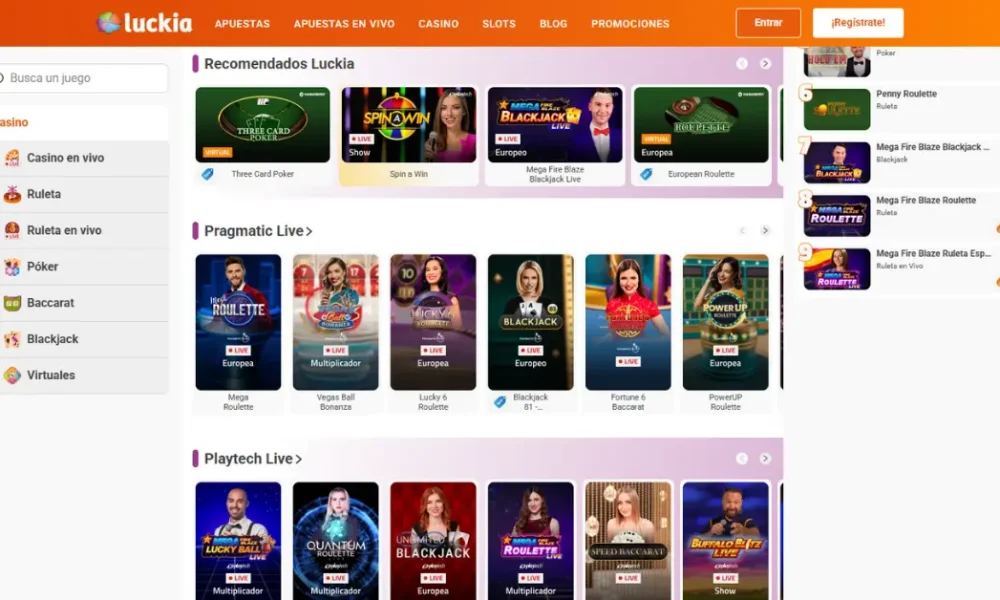Image resolution: width=1000 pixels, height=600 pixels.
Task: Select the Blackjack category icon
Action: pyautogui.click(x=11, y=339)
